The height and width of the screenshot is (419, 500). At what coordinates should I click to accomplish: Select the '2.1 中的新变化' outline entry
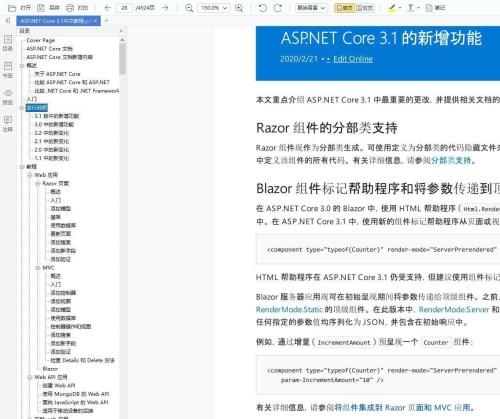(52, 141)
